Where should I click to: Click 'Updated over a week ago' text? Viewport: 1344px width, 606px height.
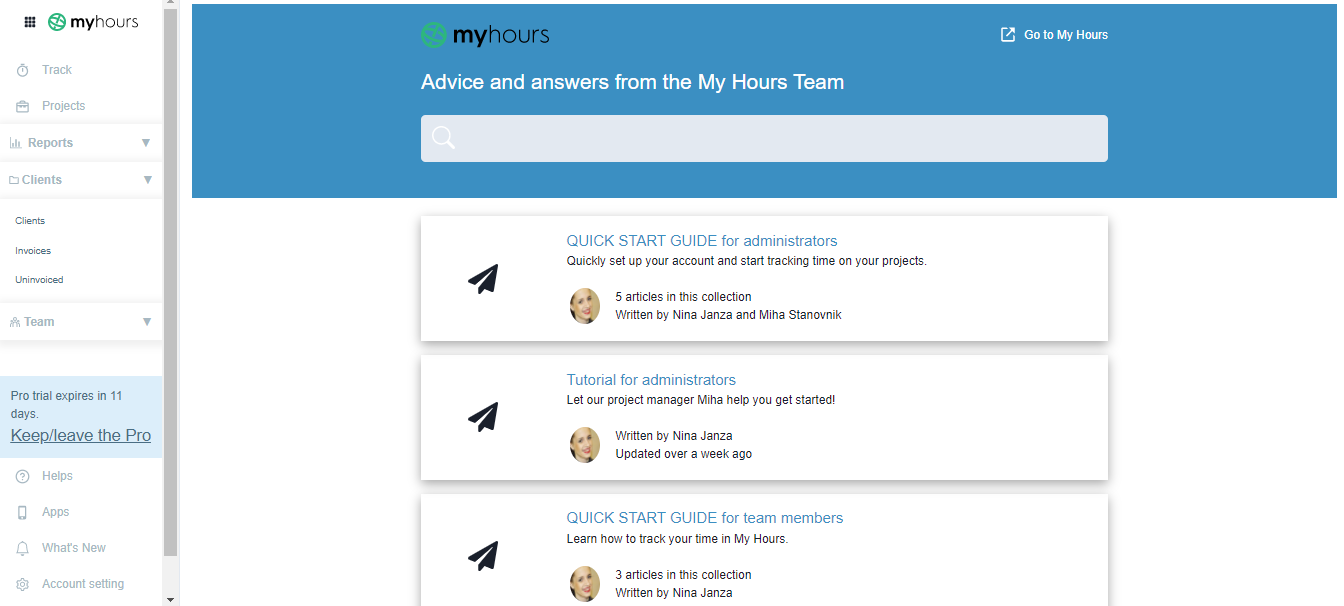coord(683,454)
